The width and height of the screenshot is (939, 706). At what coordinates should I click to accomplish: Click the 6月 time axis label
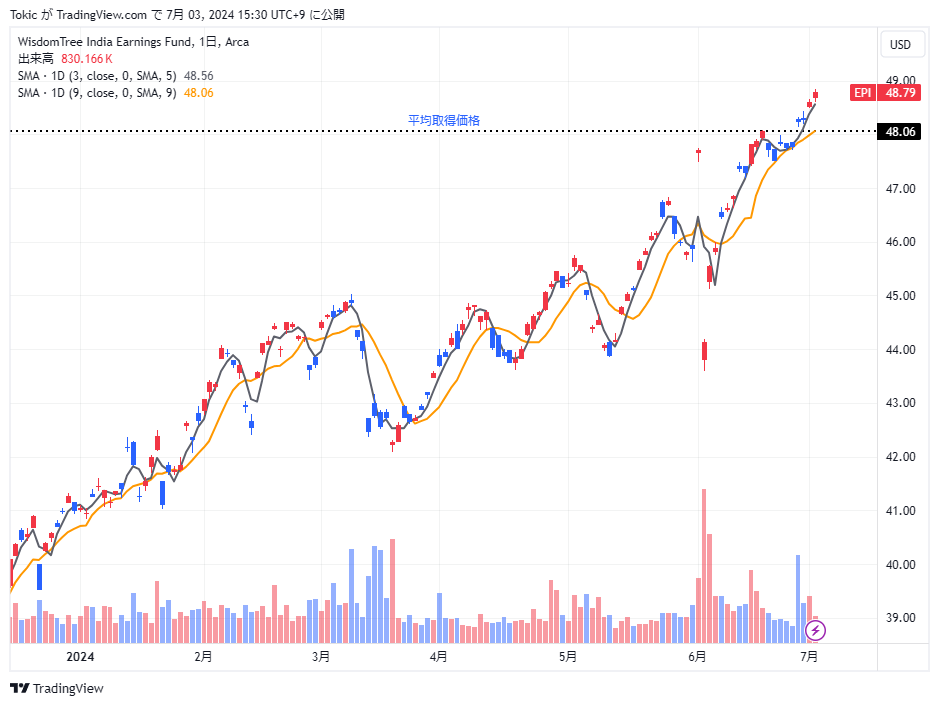click(x=697, y=657)
